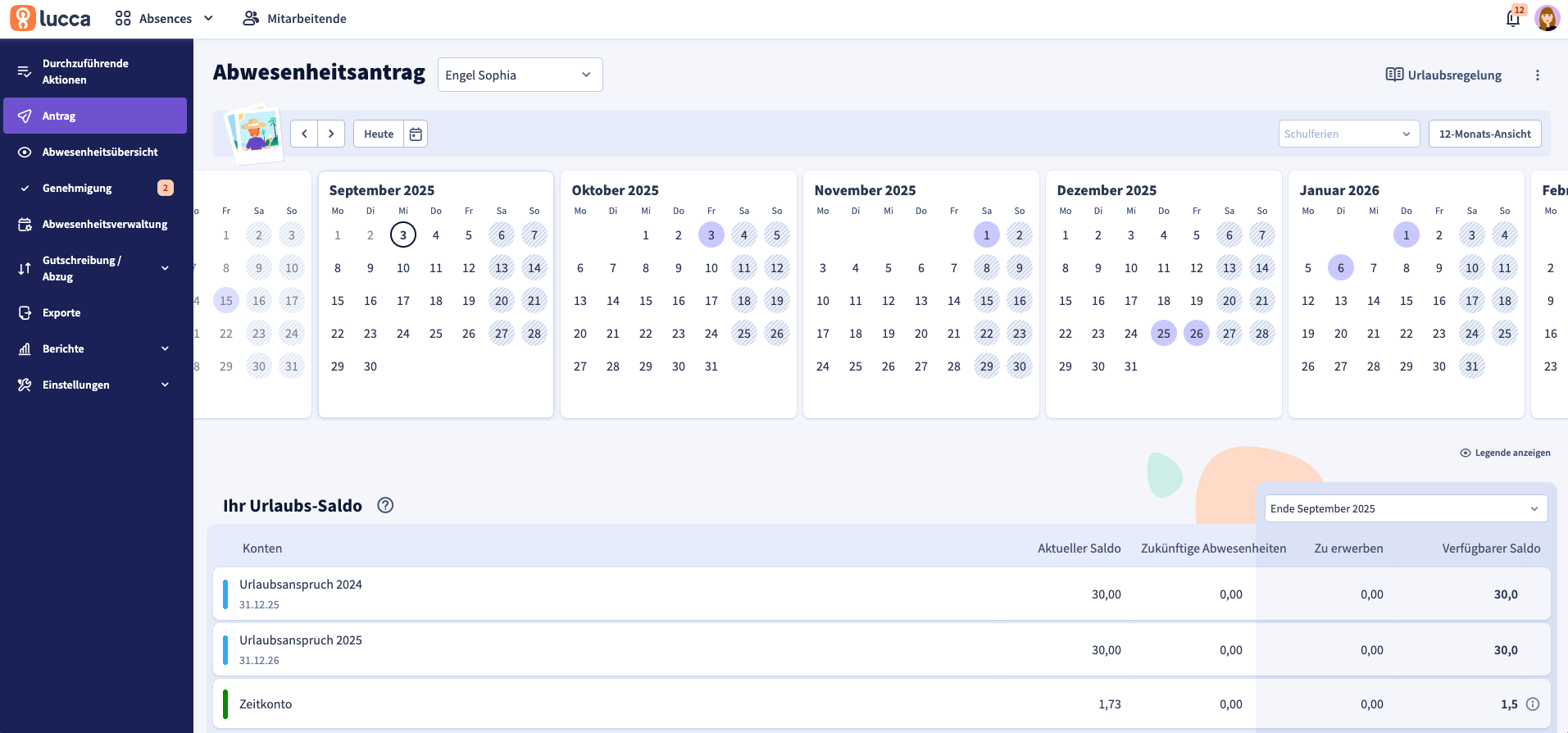Open Genehmigung in the sidebar
The width and height of the screenshot is (1568, 733).
(77, 188)
